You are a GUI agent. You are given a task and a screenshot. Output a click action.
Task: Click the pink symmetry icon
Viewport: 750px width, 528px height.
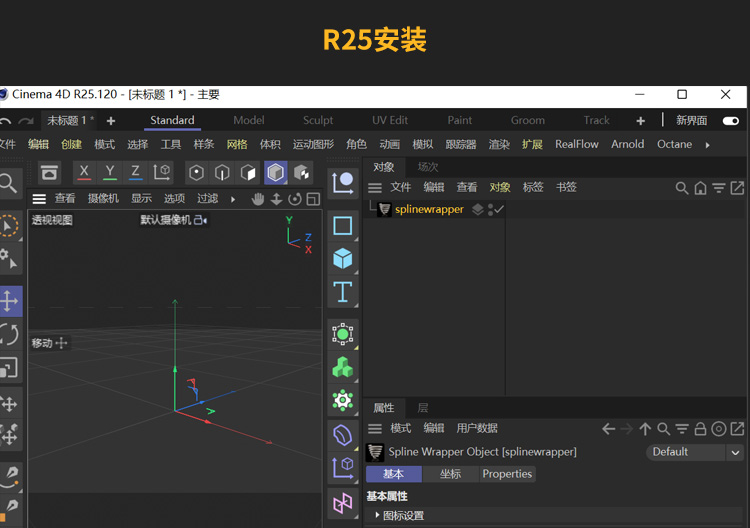(x=343, y=503)
